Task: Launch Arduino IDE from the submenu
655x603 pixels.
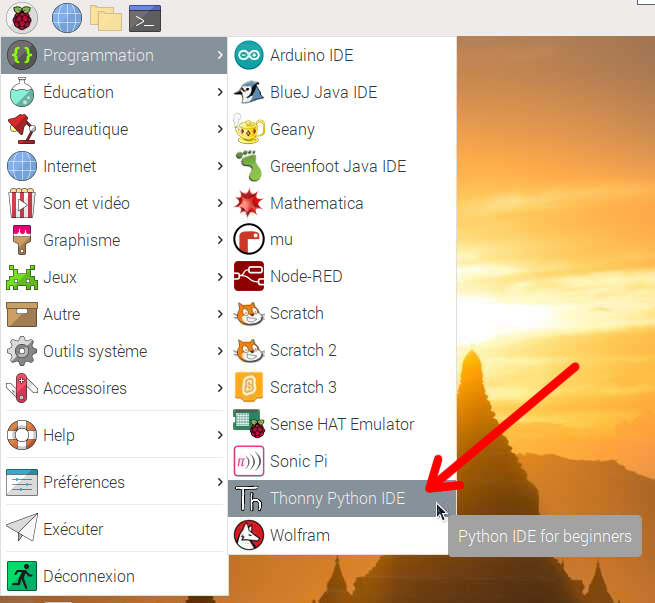Action: 342,55
